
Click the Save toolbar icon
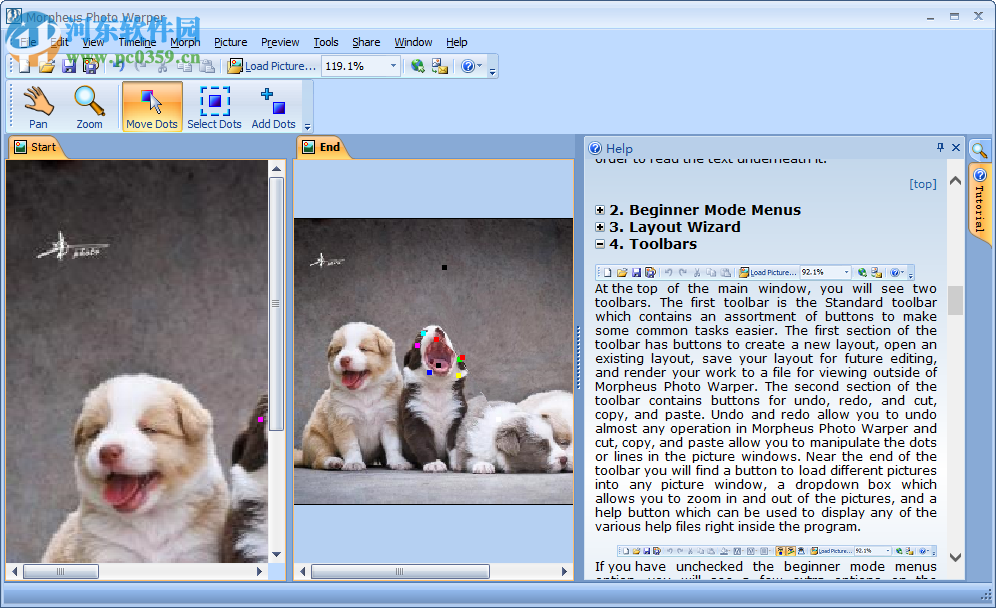[68, 66]
